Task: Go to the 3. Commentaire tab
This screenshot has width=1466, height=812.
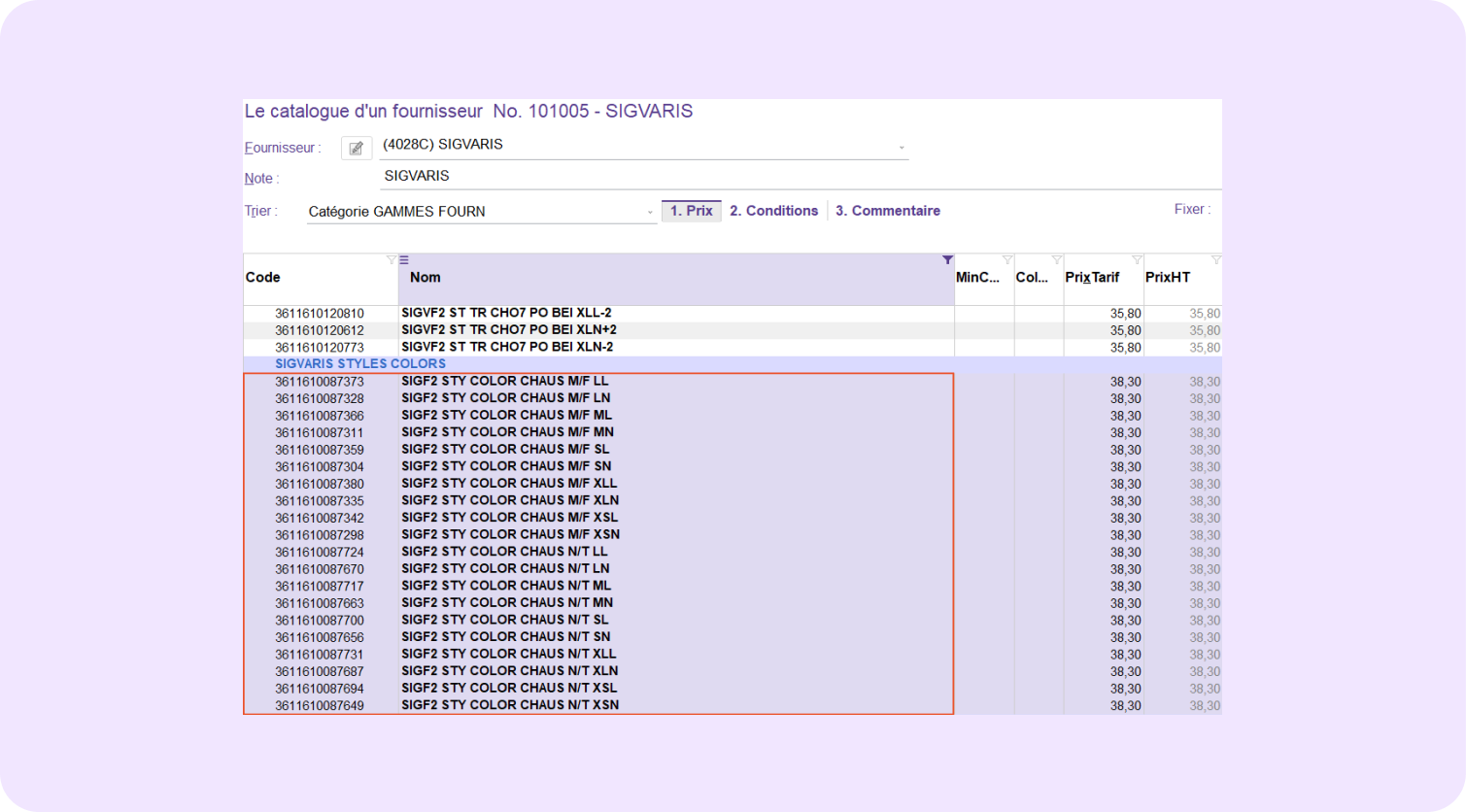Action: (x=887, y=211)
